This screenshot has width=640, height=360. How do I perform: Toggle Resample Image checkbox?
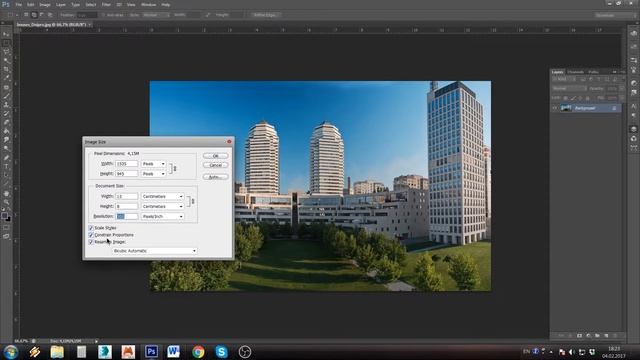tap(91, 242)
